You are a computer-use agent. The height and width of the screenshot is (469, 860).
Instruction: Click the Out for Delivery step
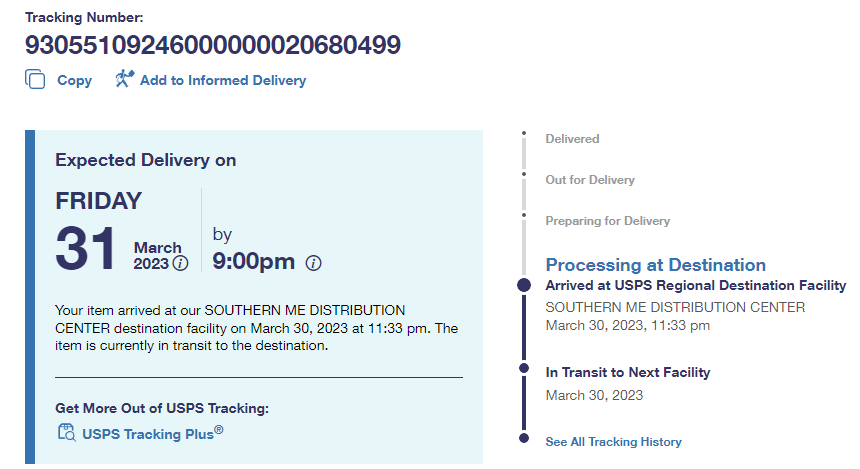[x=589, y=180]
